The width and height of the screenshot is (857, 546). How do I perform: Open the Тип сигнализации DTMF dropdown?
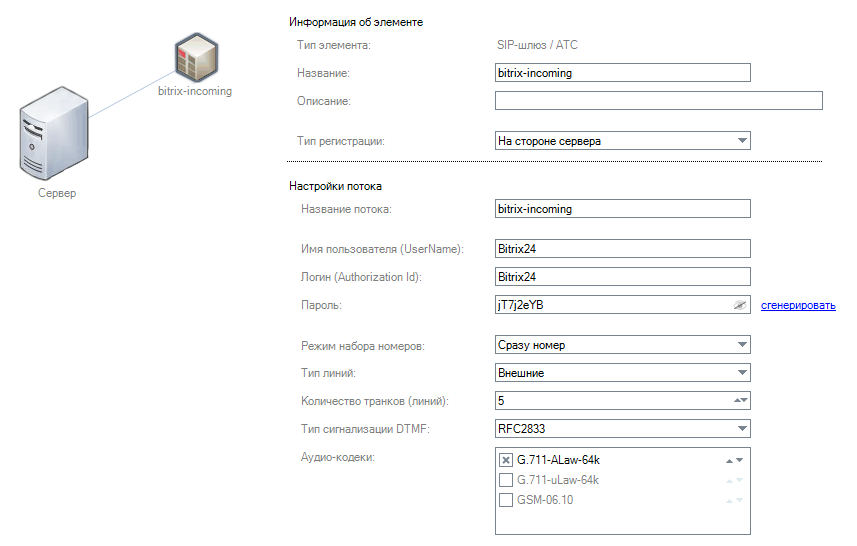(x=623, y=428)
